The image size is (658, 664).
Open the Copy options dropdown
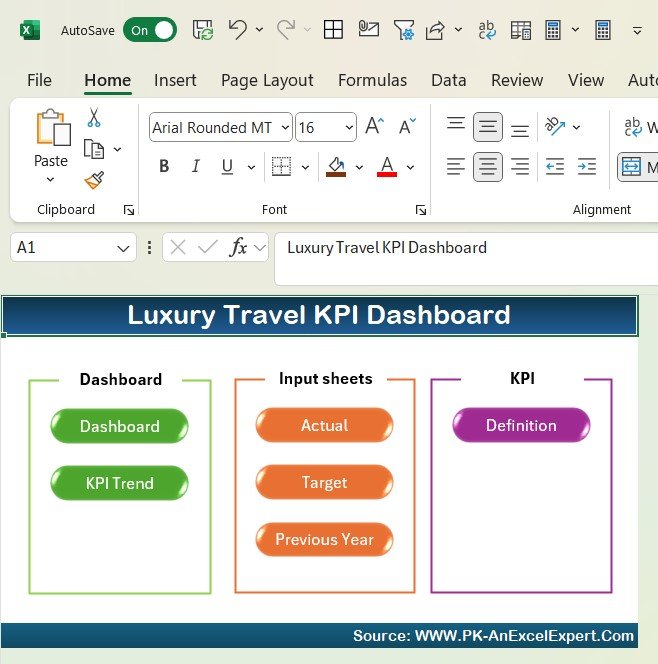pos(118,149)
